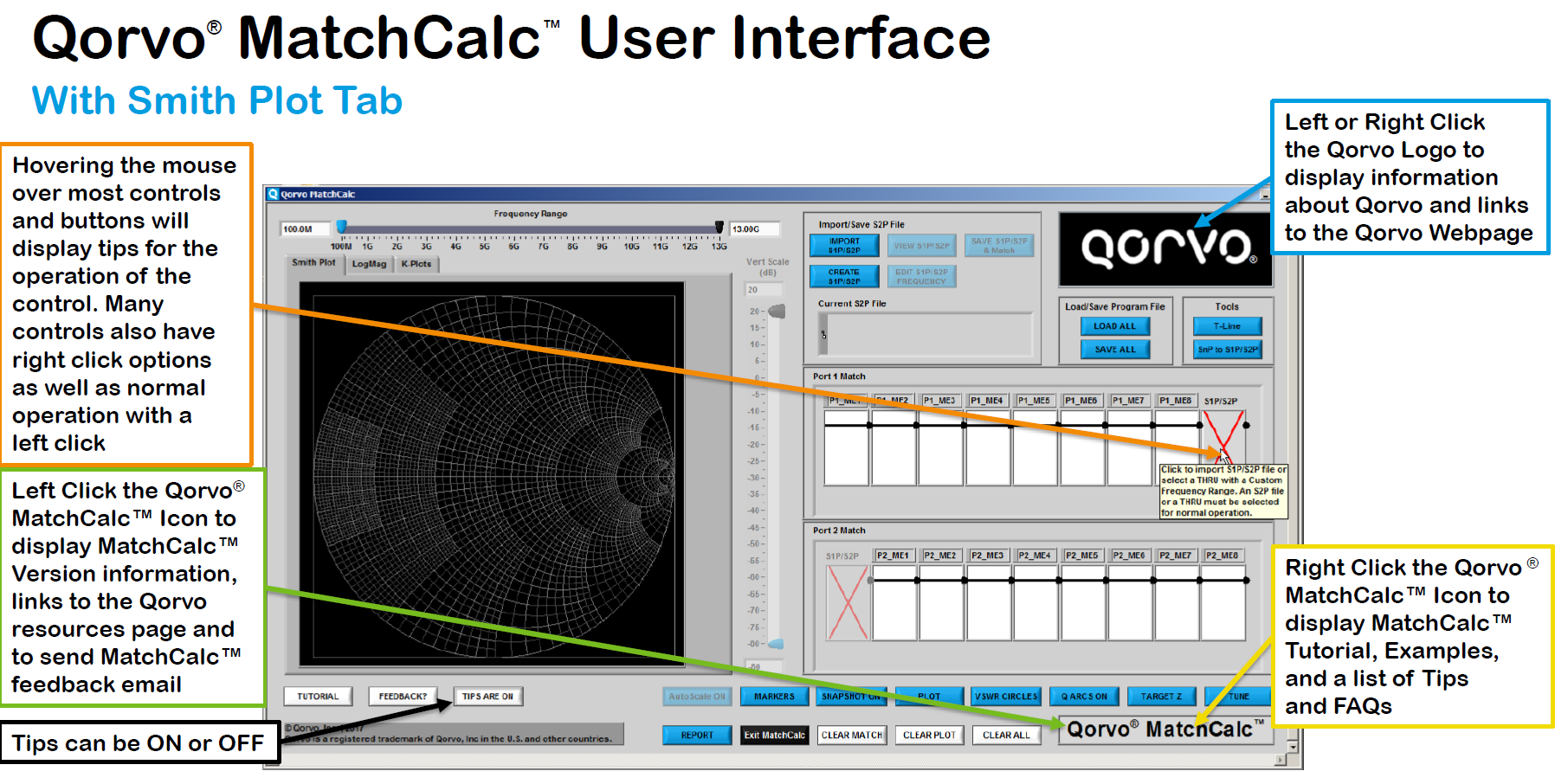
Task: Click the Vert Scale lower blue handle
Action: [x=777, y=644]
